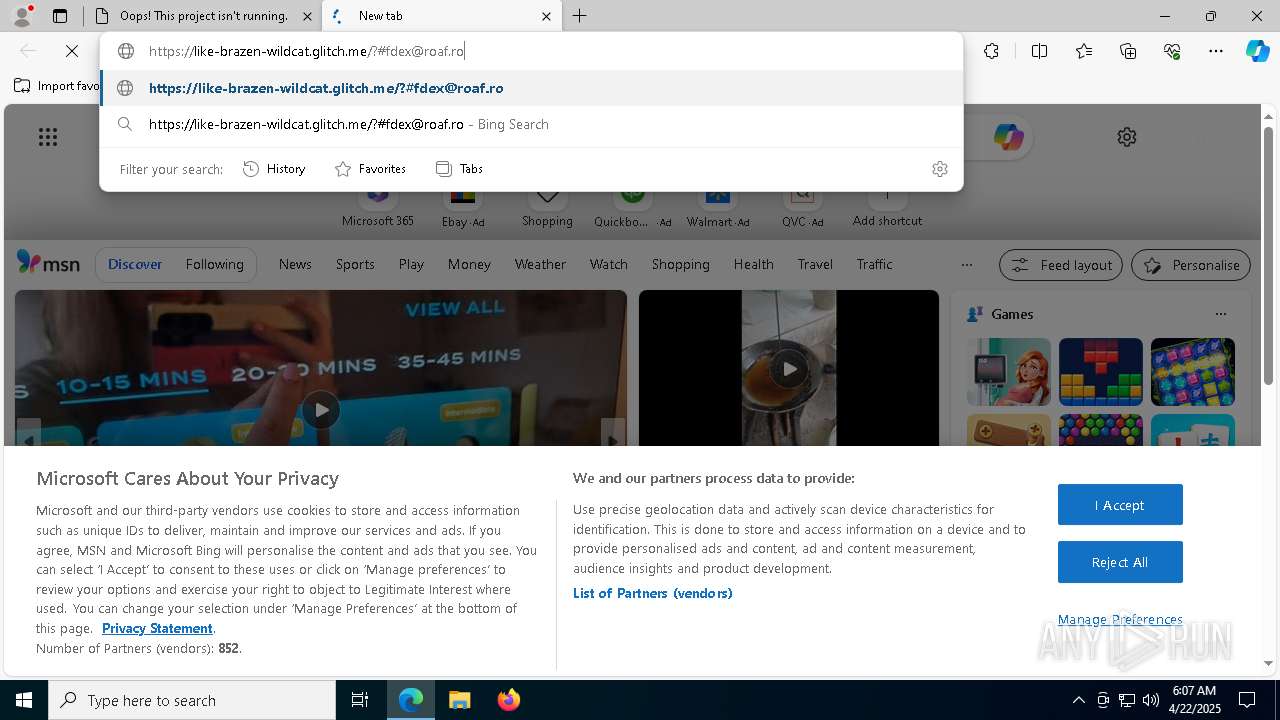
Task: Open File Explorer from the taskbar
Action: pos(459,700)
